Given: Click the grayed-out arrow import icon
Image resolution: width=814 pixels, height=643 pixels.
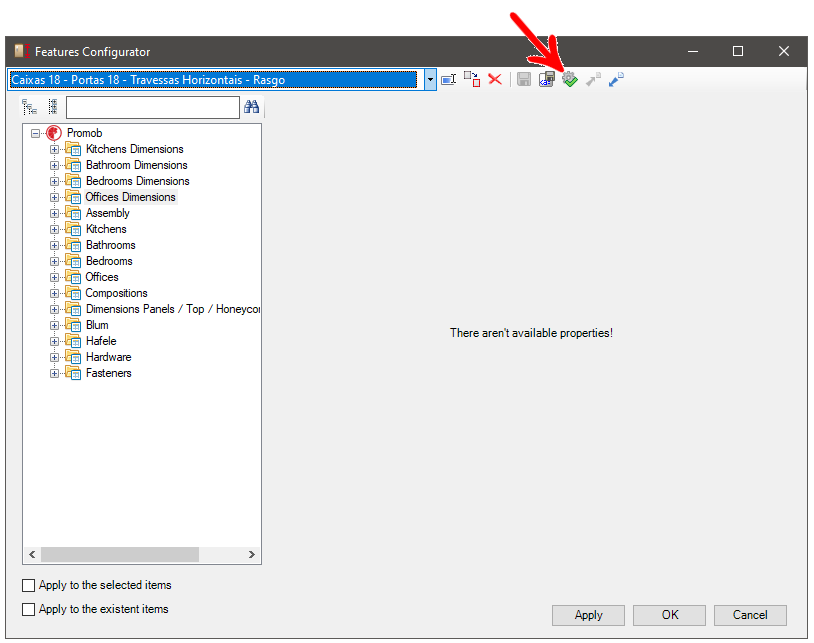Looking at the screenshot, I should tap(593, 79).
